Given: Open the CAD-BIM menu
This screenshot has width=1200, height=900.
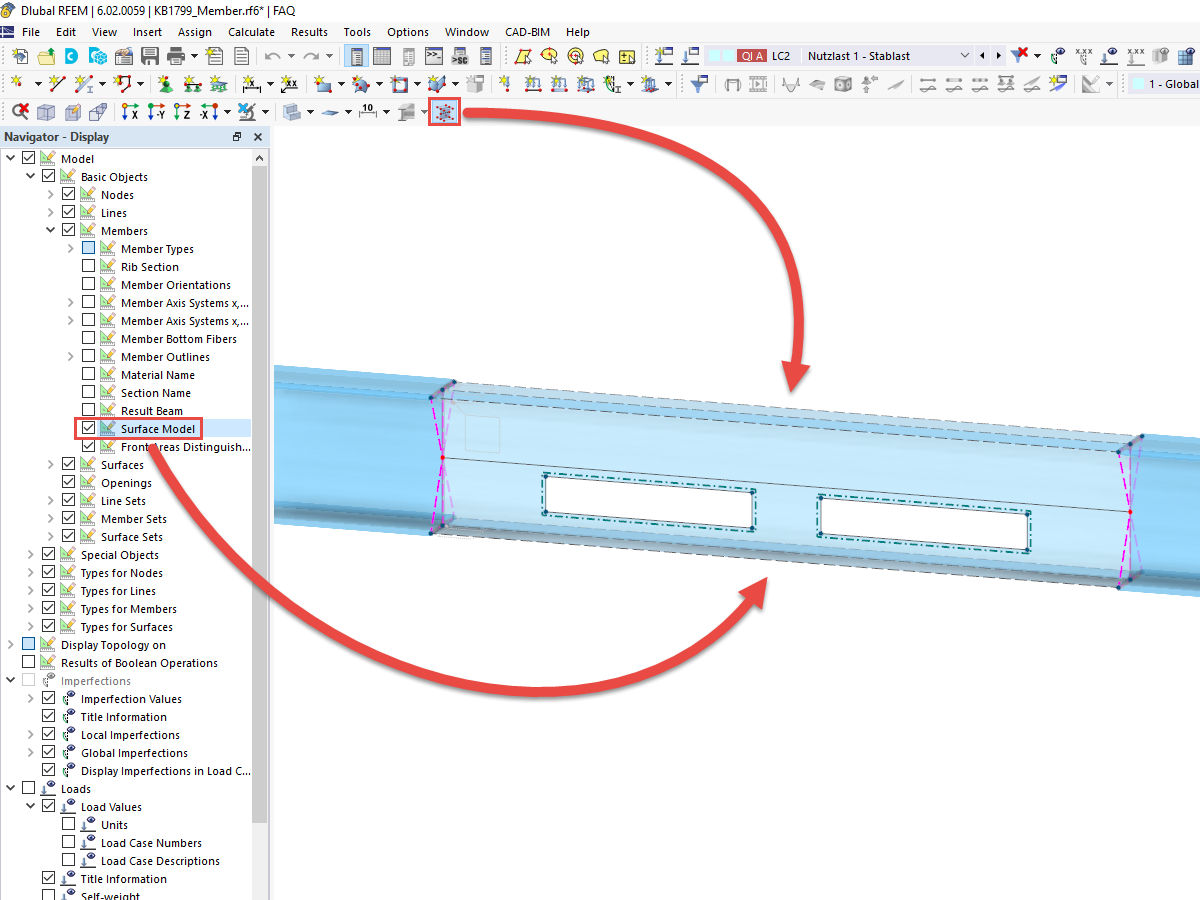Looking at the screenshot, I should point(527,31).
